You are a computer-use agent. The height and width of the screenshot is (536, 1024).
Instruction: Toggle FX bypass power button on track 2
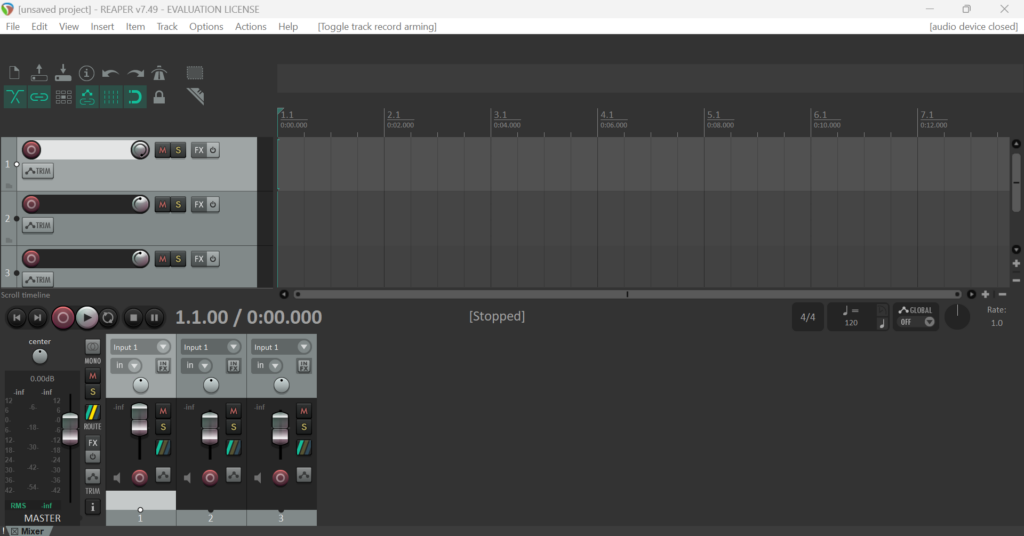click(x=213, y=204)
